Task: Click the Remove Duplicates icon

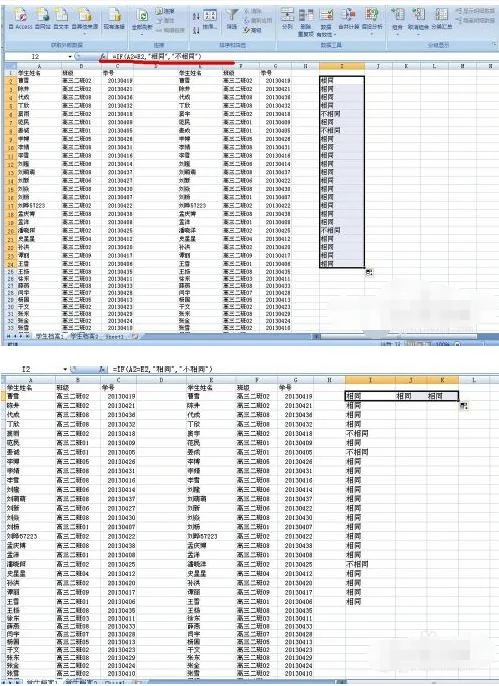Action: (x=306, y=22)
